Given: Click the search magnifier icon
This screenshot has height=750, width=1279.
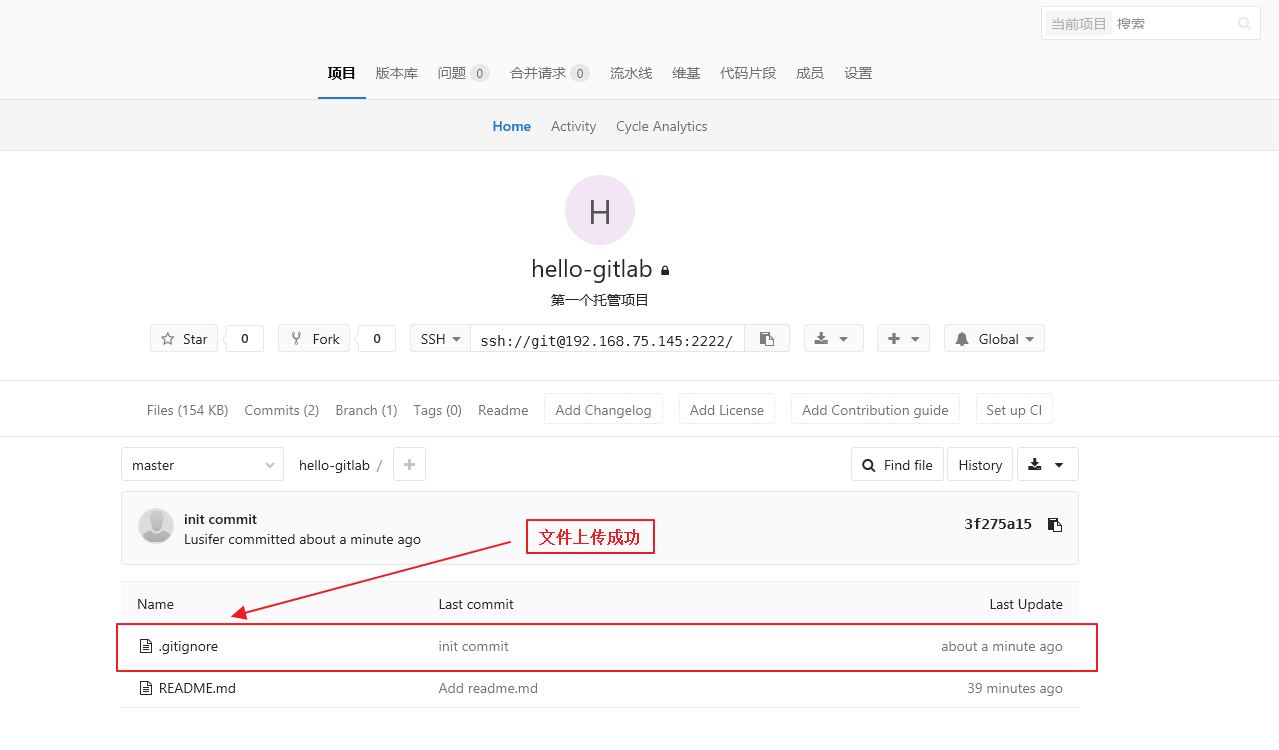Looking at the screenshot, I should click(x=1244, y=24).
